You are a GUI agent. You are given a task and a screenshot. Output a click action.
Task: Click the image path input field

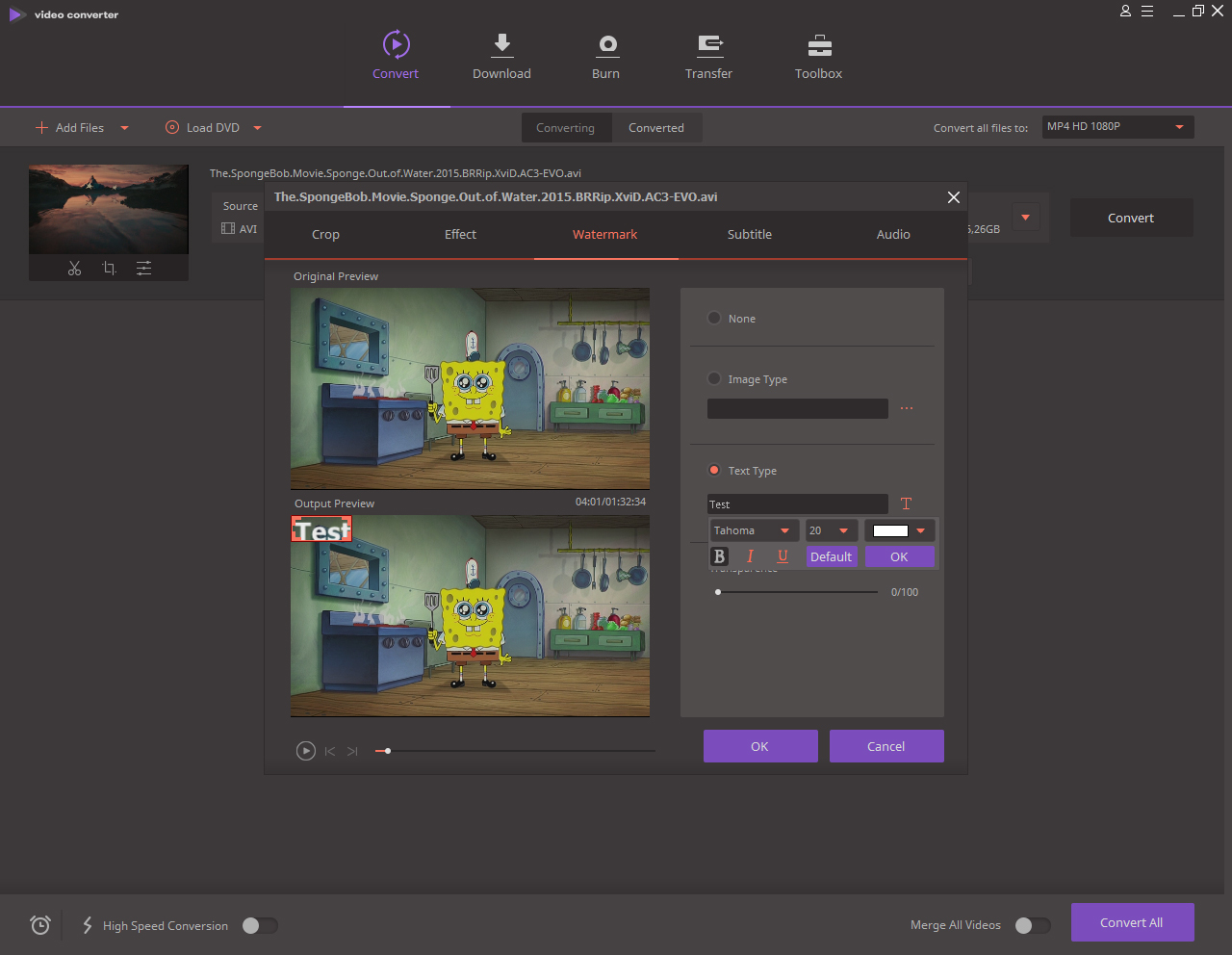point(798,408)
